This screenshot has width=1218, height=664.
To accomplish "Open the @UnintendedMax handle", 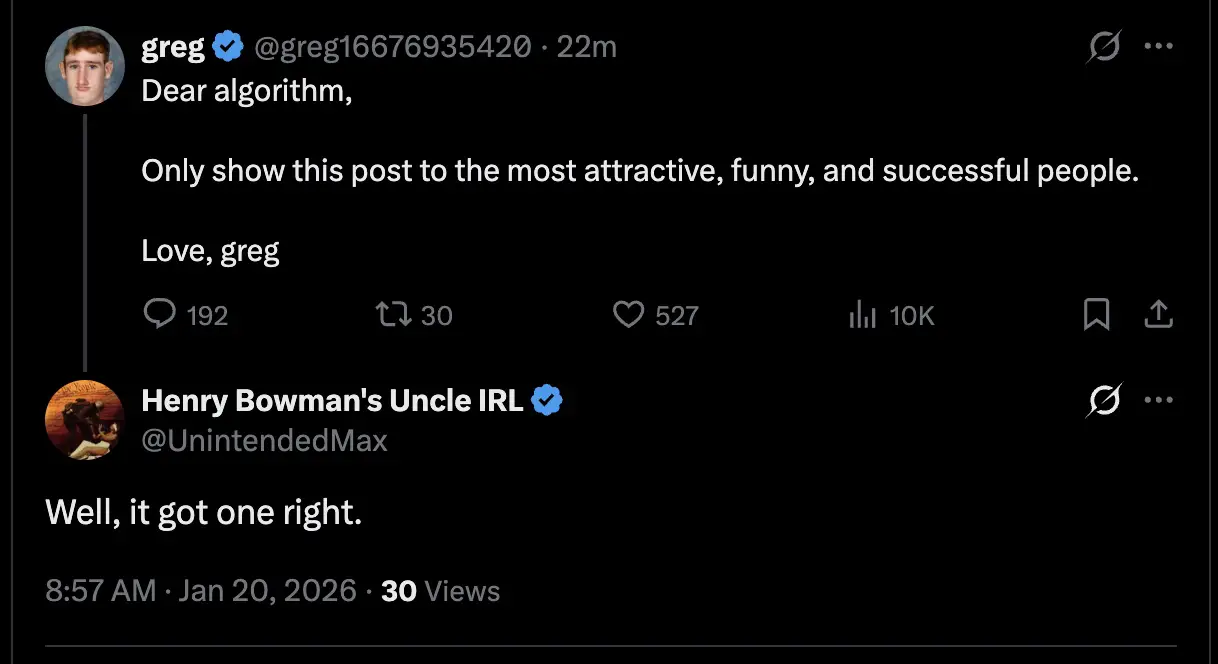I will click(265, 440).
